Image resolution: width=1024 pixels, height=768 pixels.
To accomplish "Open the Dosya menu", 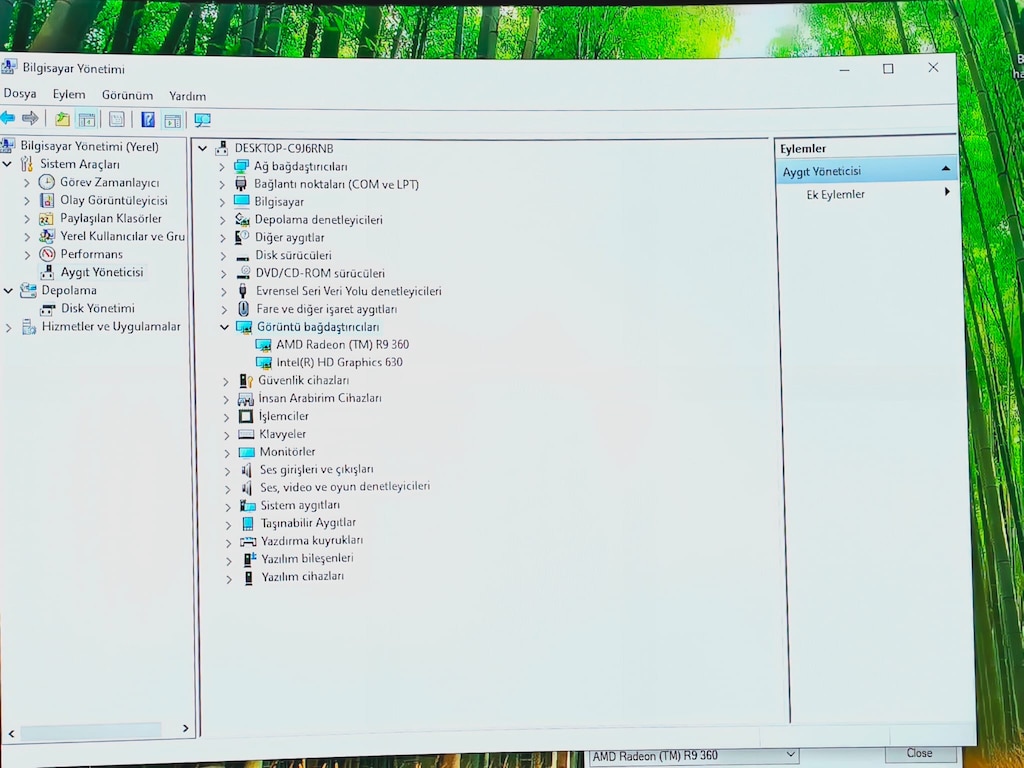I will pos(20,93).
